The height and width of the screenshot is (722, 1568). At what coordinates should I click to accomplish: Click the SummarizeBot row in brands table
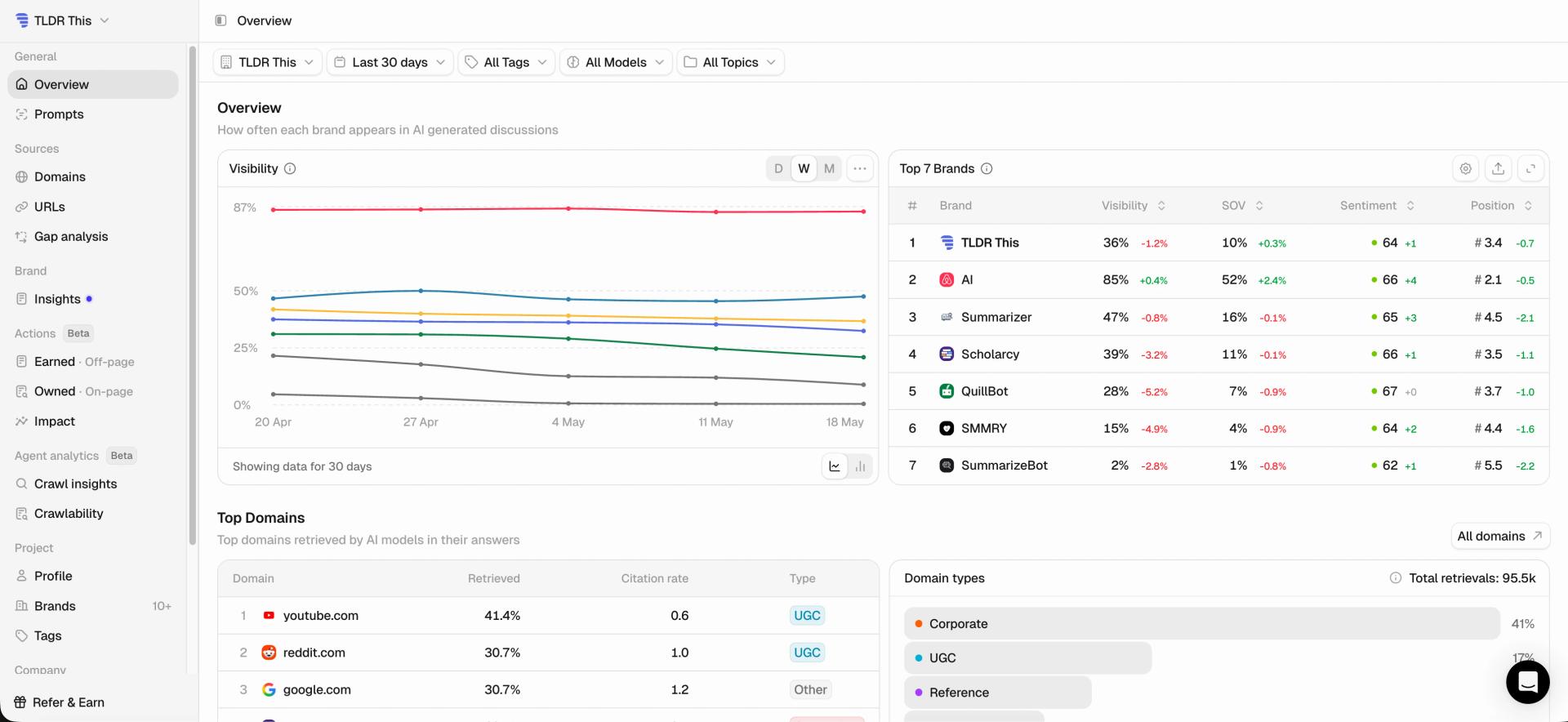tap(1218, 466)
